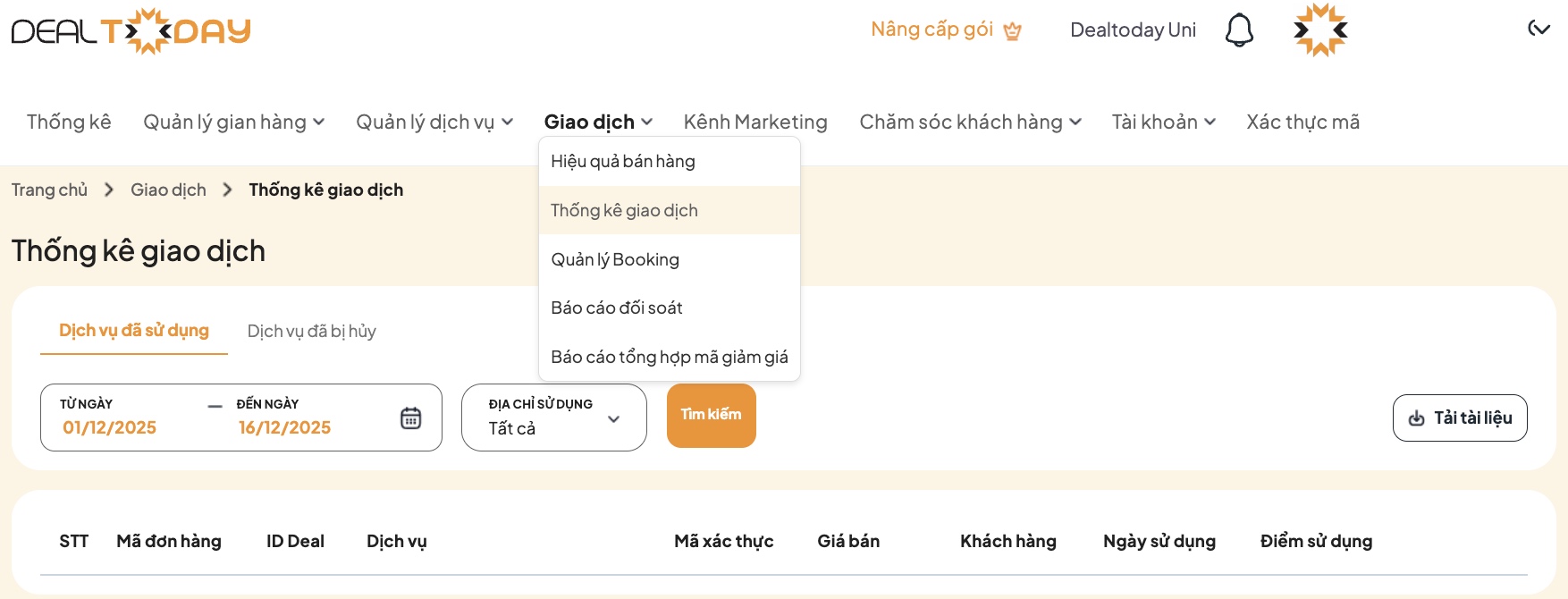Click the Tìm kiếm search button

point(712,416)
